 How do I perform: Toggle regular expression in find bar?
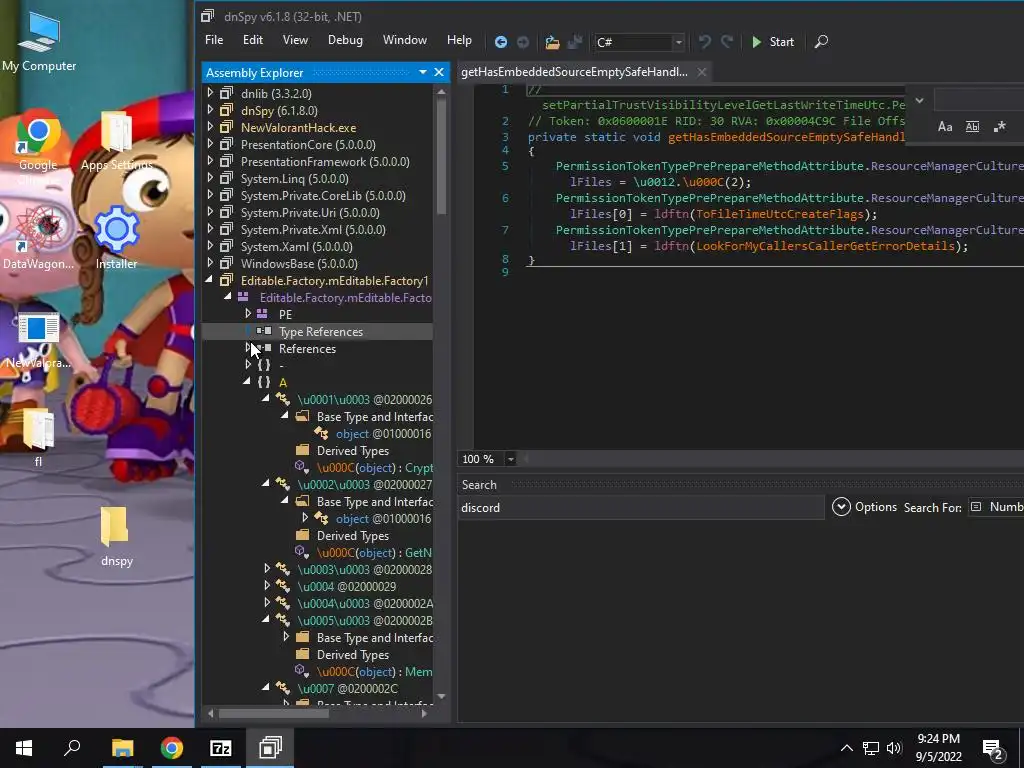(x=999, y=127)
